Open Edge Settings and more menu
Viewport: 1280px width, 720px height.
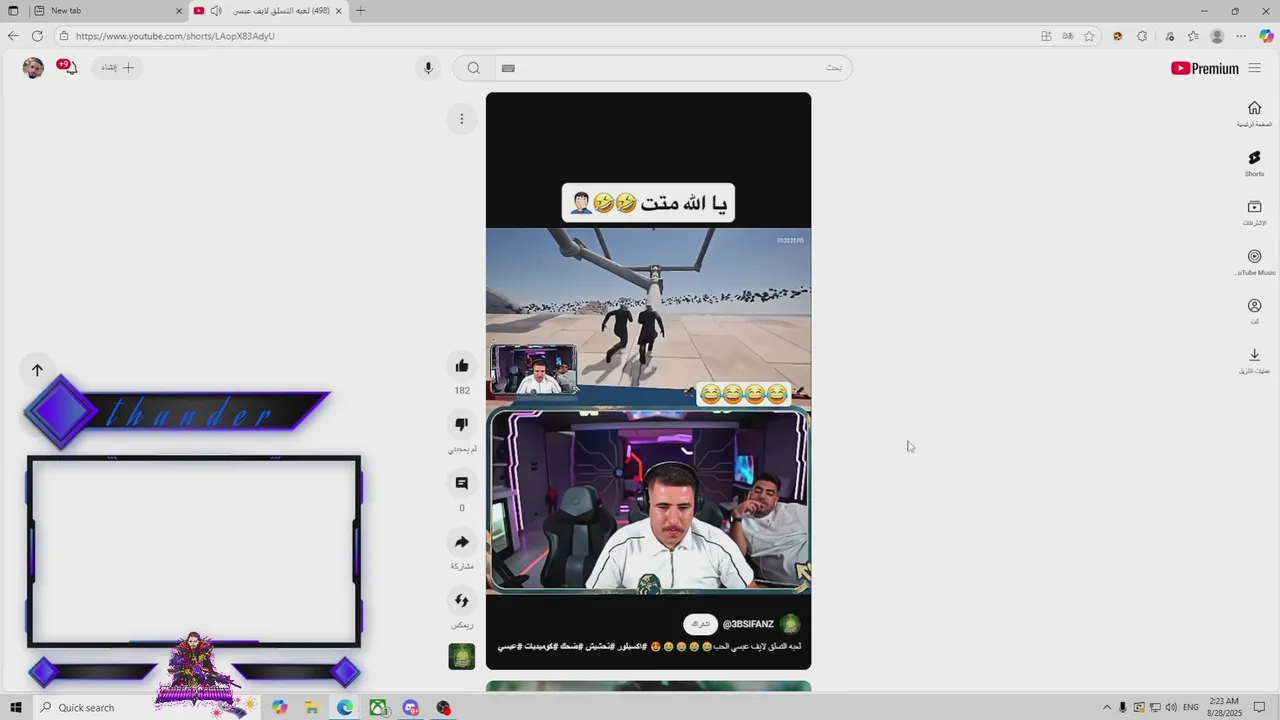click(x=1241, y=36)
